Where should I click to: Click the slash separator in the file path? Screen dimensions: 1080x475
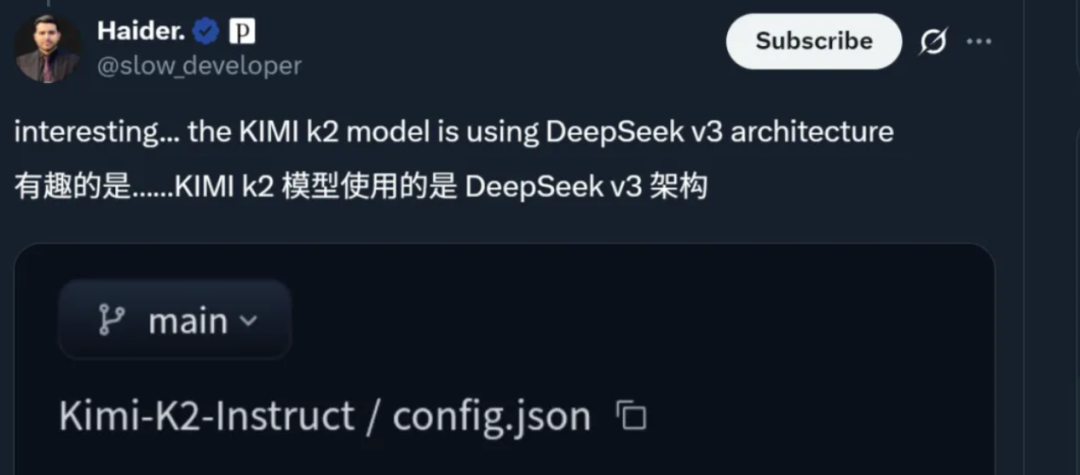tap(373, 417)
